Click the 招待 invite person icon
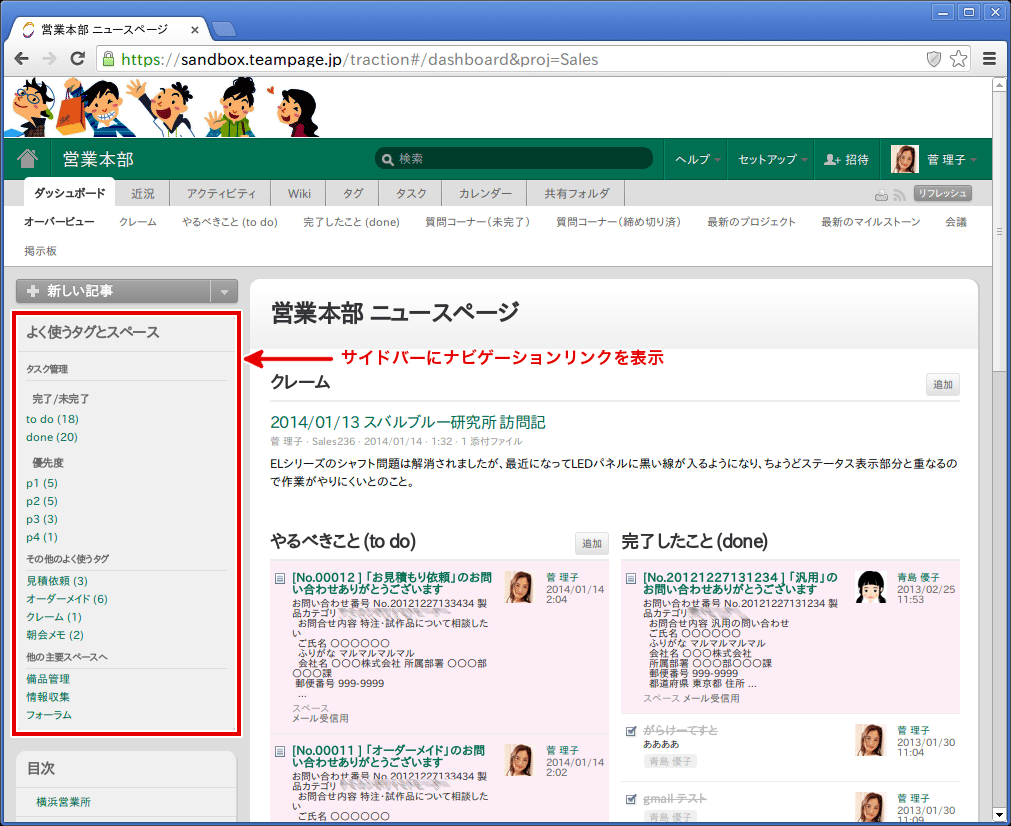1011x826 pixels. [831, 160]
